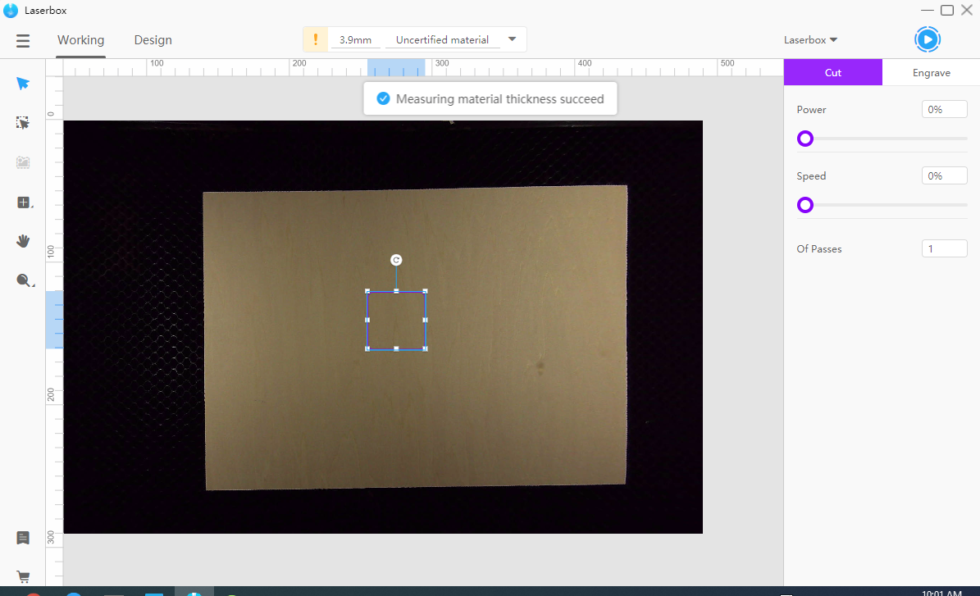Click the Laserbox app logo
The height and width of the screenshot is (596, 980).
11,11
